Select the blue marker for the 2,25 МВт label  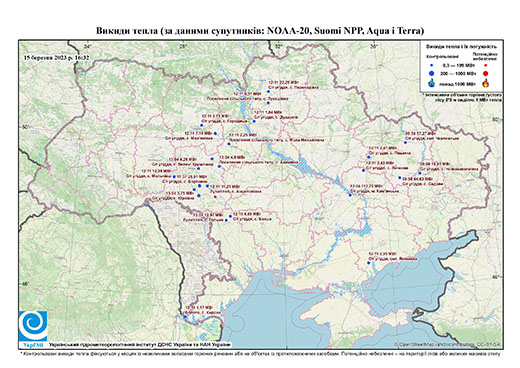[x=229, y=144]
